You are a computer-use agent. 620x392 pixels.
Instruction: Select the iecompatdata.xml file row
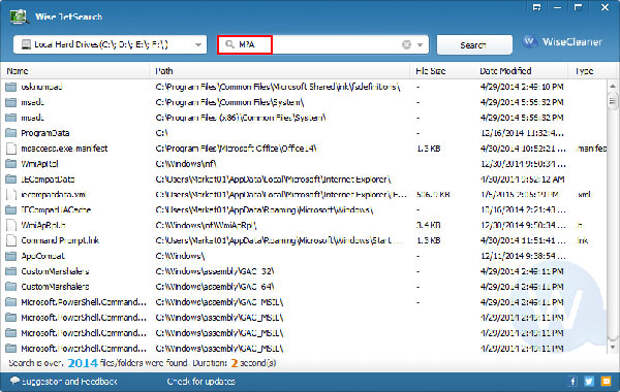coord(304,195)
